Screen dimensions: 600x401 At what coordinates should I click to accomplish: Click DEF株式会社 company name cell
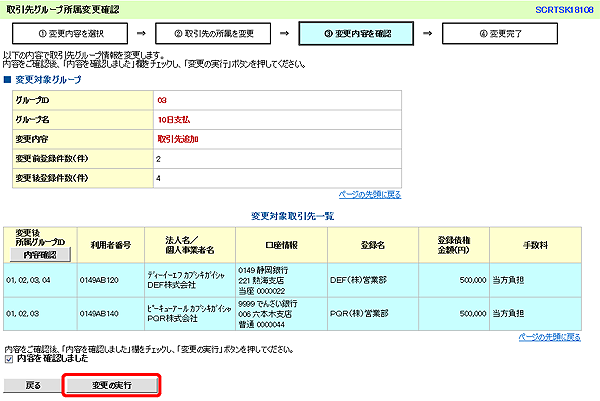tap(190, 280)
